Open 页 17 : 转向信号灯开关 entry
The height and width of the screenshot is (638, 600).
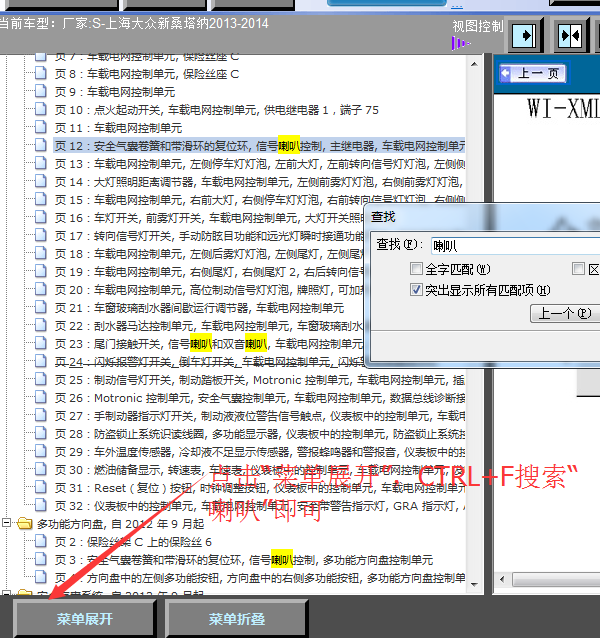[209, 236]
